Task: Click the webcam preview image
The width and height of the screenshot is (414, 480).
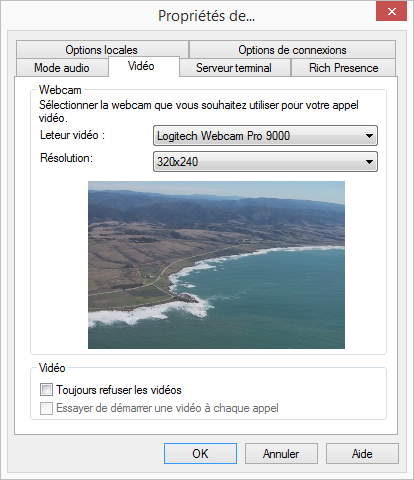Action: 216,265
